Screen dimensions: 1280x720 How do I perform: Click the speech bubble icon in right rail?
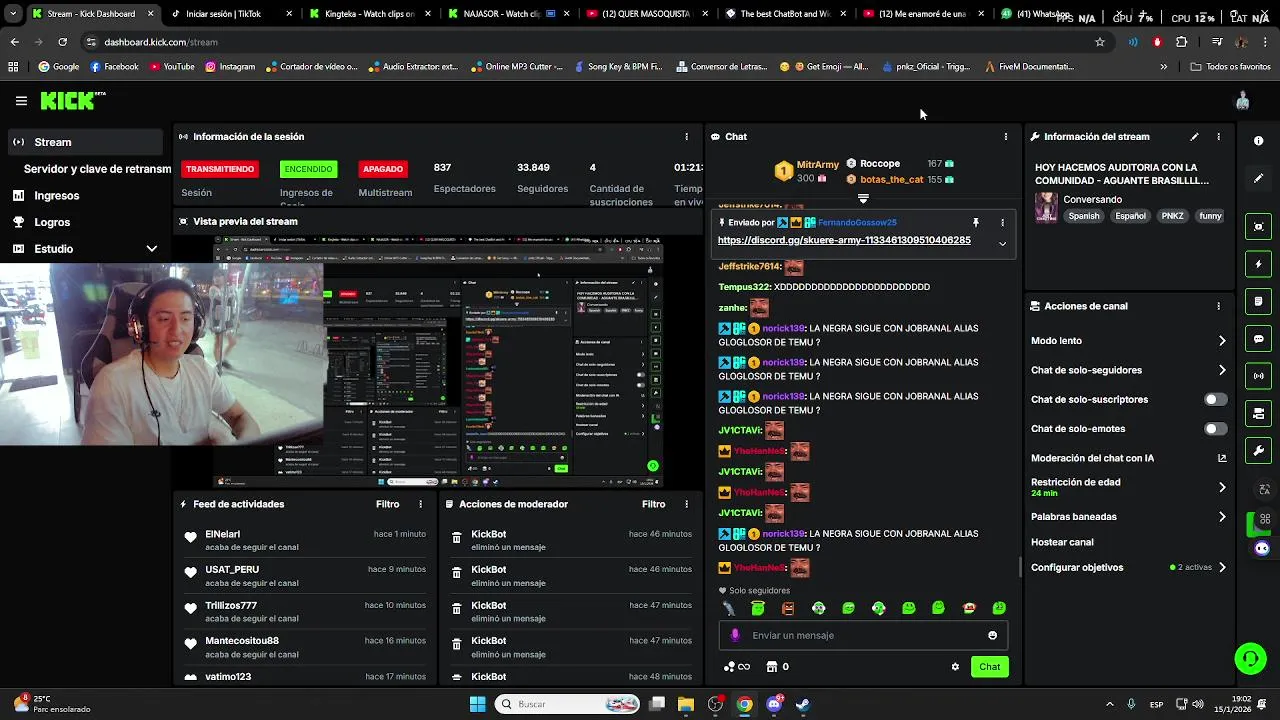point(1259,339)
